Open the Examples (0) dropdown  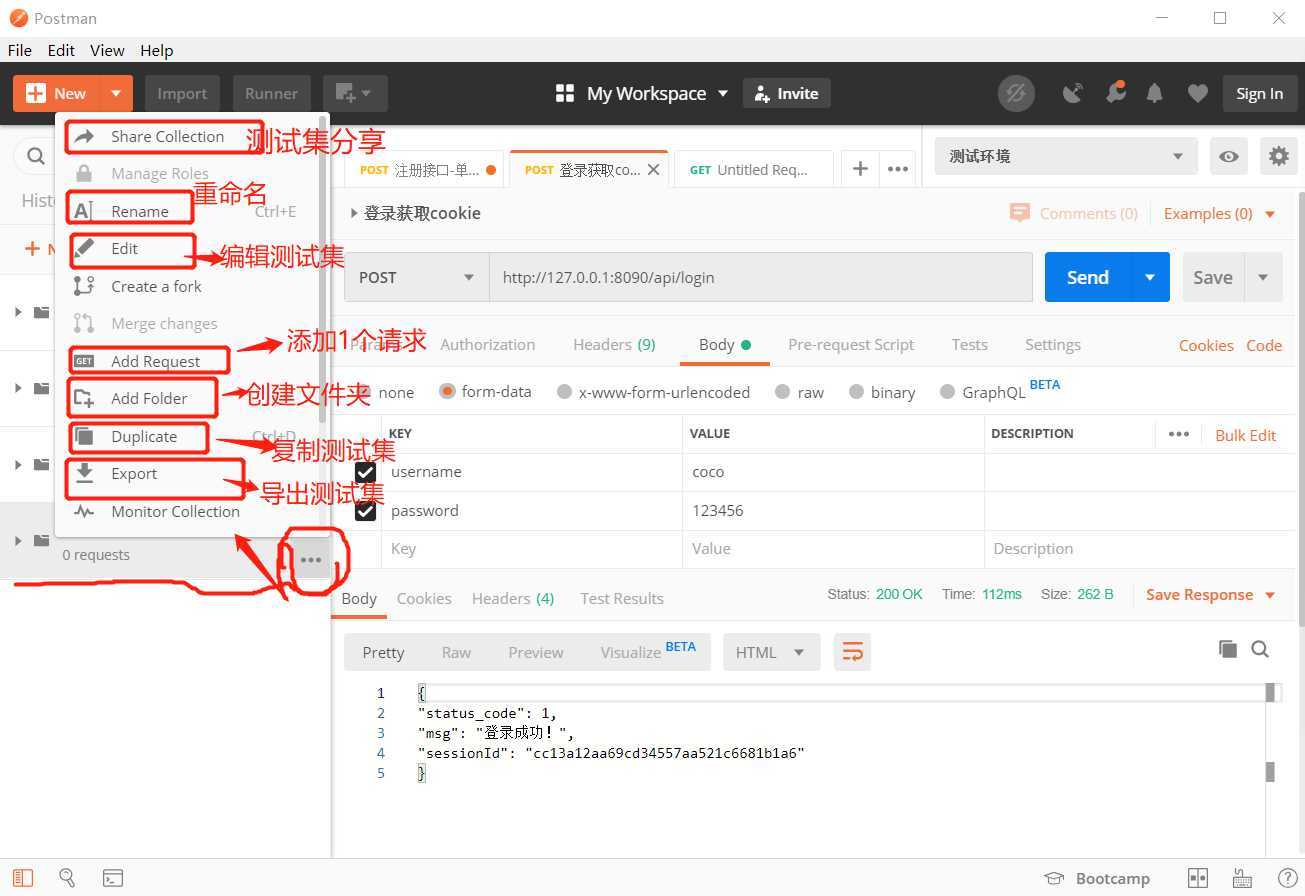pyautogui.click(x=1220, y=213)
